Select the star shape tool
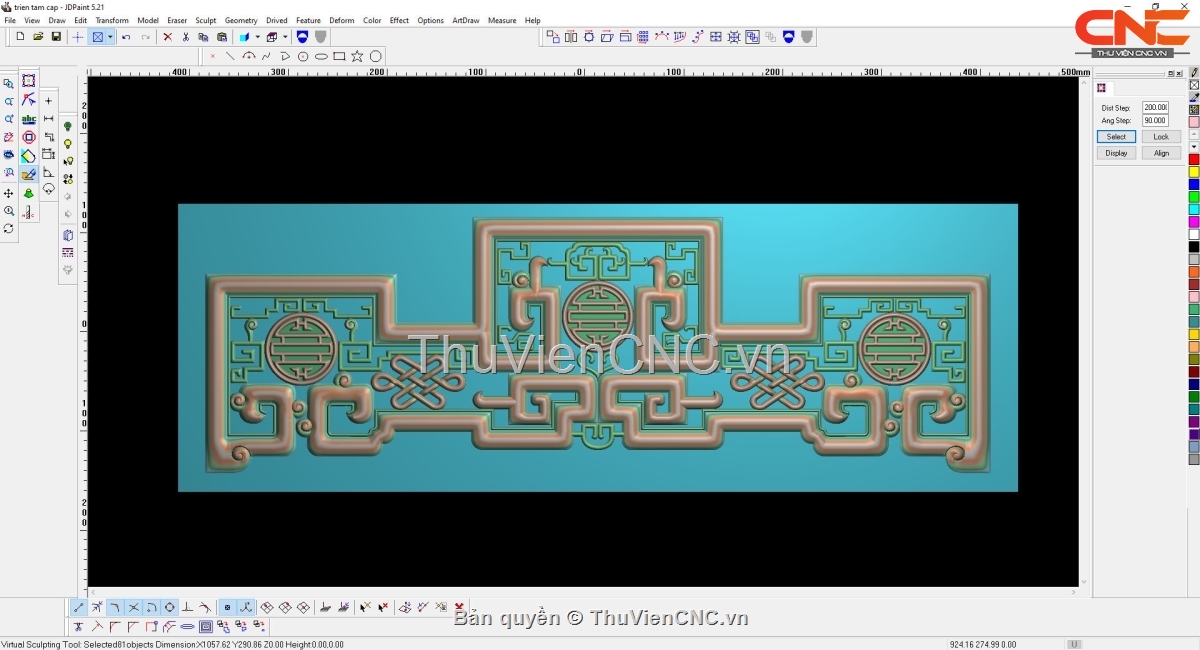 click(x=357, y=56)
